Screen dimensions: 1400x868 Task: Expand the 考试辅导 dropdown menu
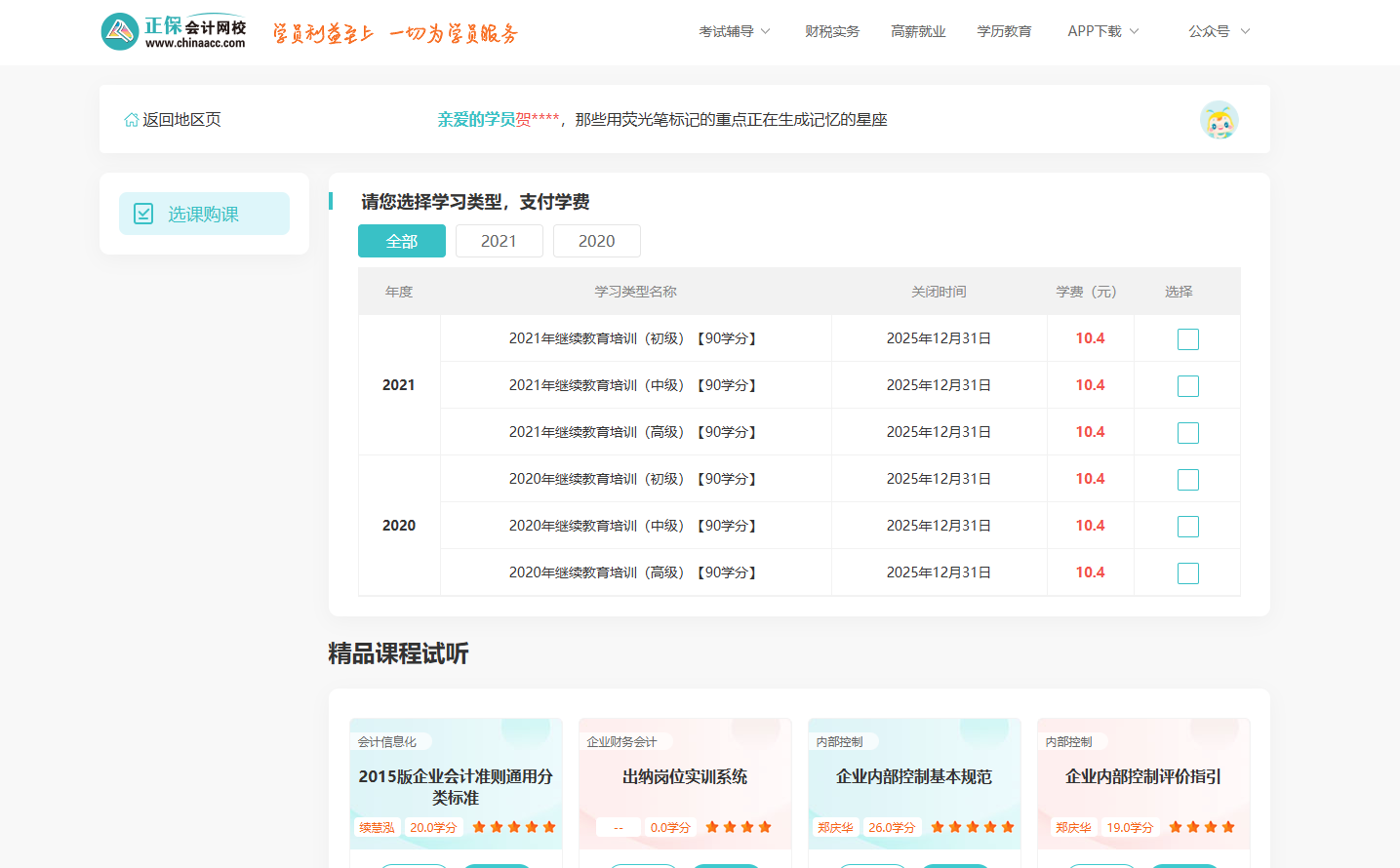(x=734, y=31)
